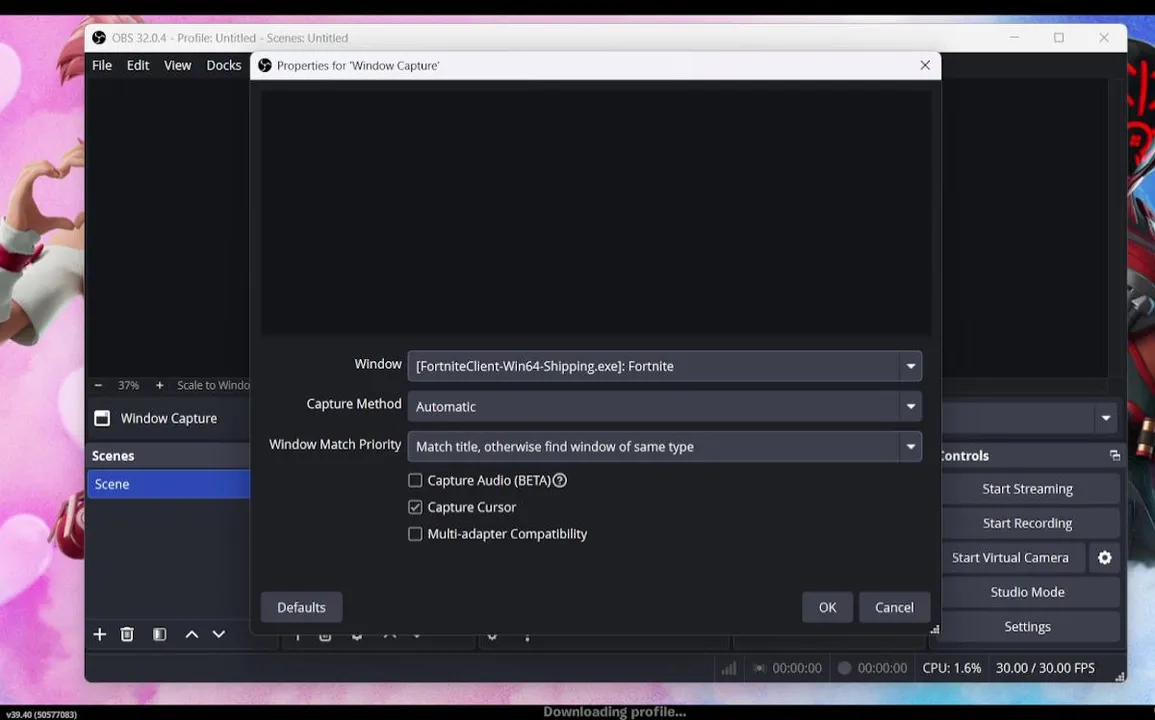Click the streaming timer 00:00:00
This screenshot has width=1155, height=720.
[797, 668]
